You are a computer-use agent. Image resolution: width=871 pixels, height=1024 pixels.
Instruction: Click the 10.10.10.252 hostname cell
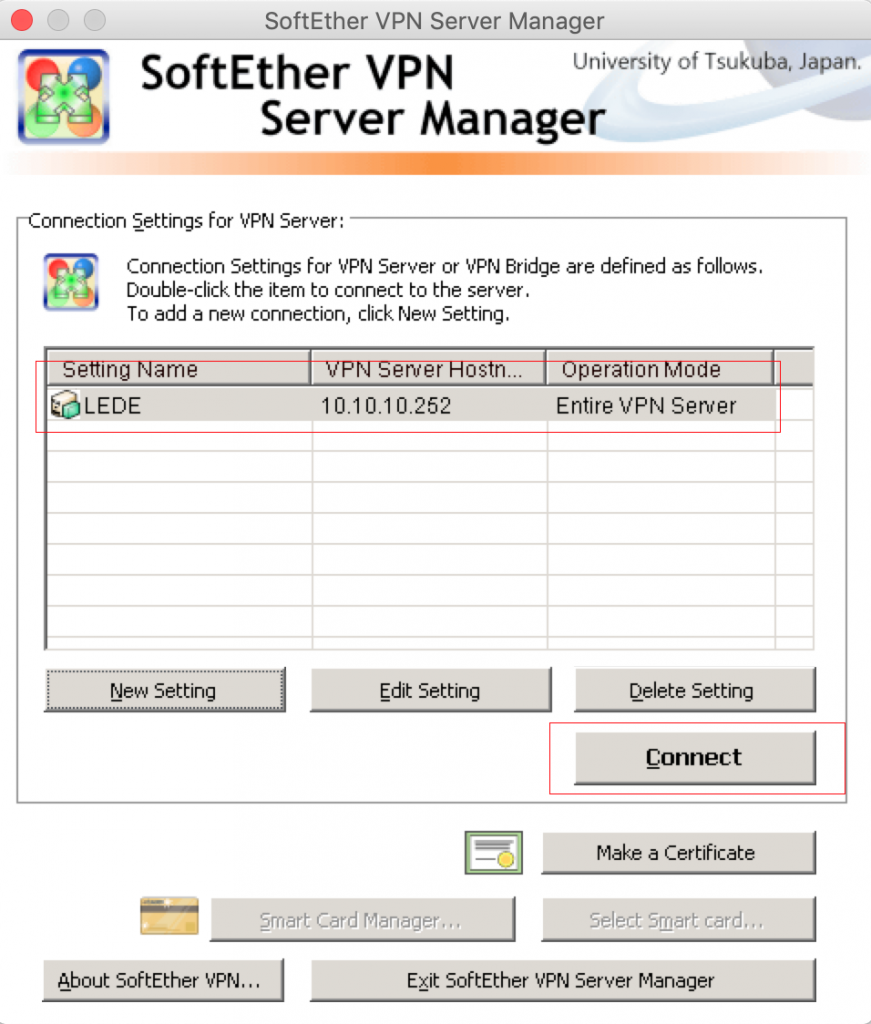click(x=386, y=406)
